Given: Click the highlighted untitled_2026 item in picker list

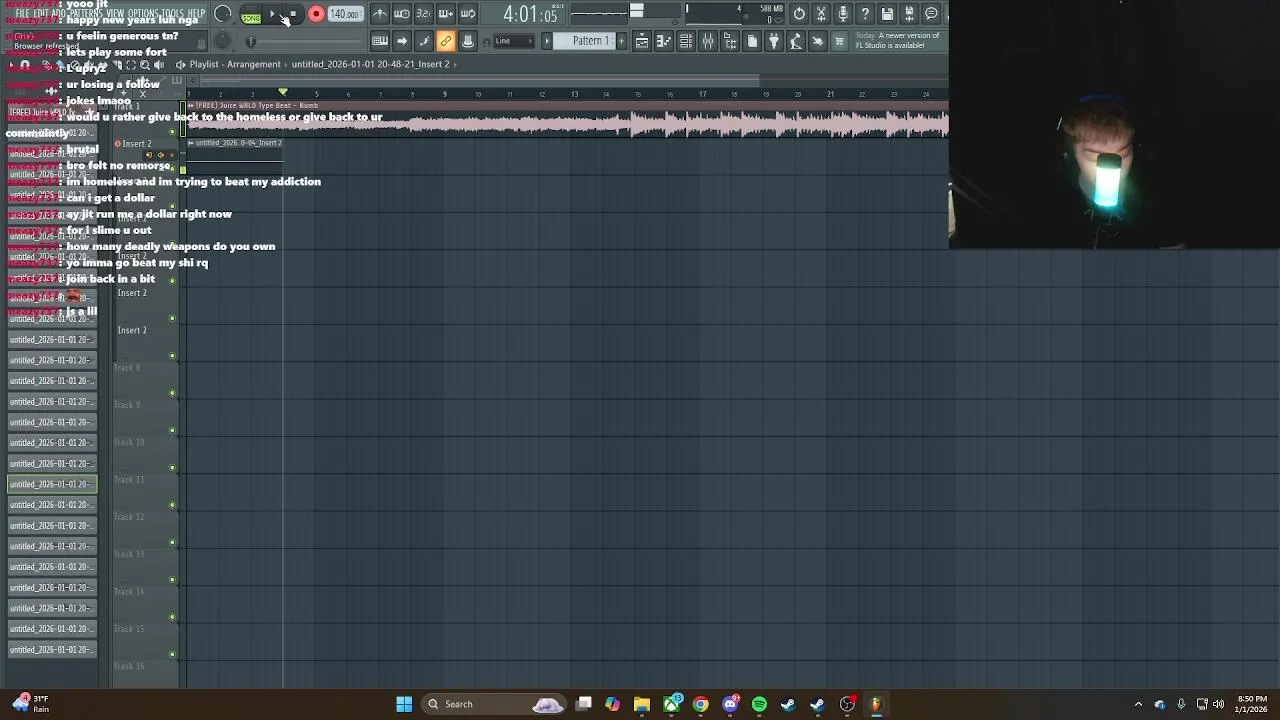Looking at the screenshot, I should point(52,484).
